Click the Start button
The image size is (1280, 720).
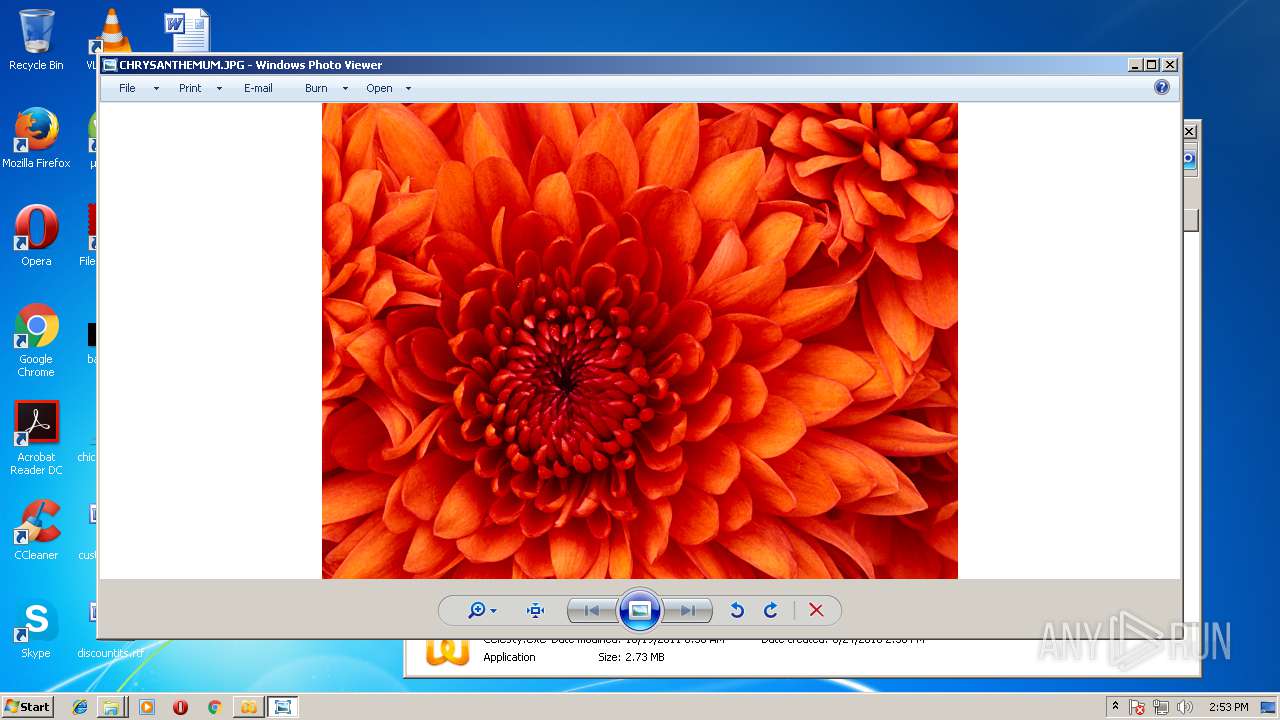tap(27, 706)
